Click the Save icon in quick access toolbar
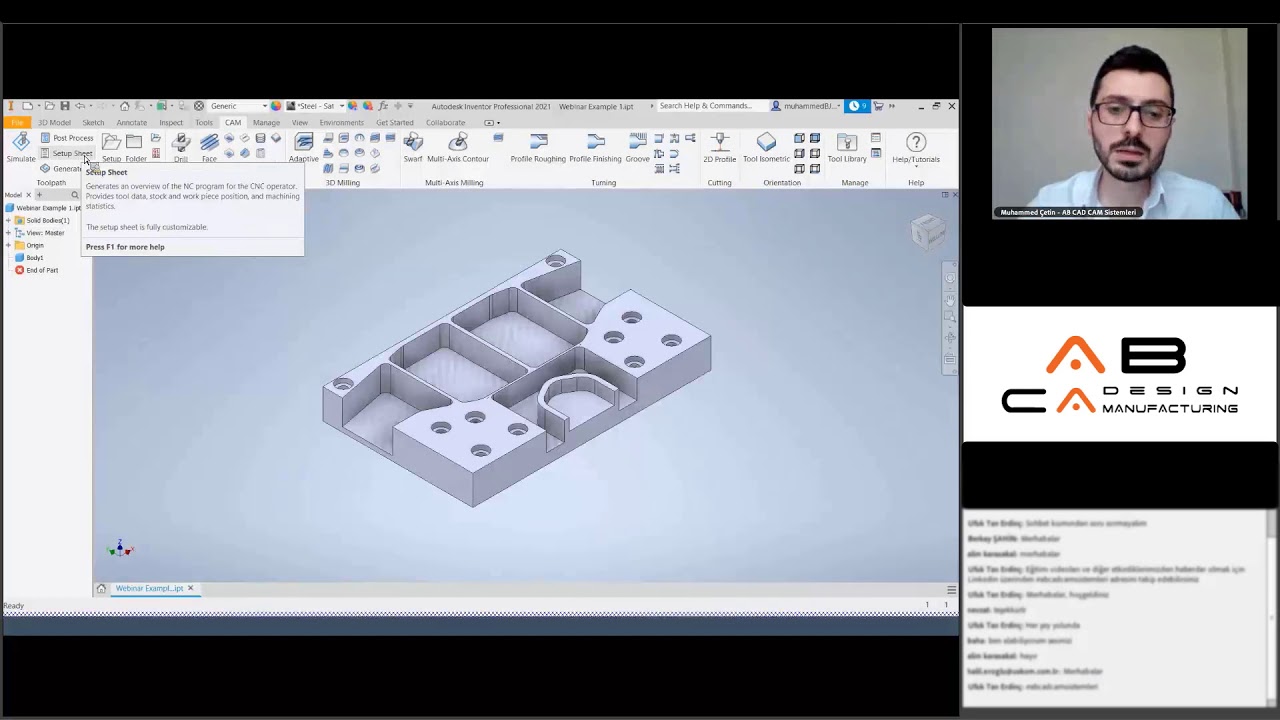Image resolution: width=1280 pixels, height=720 pixels. tap(65, 106)
